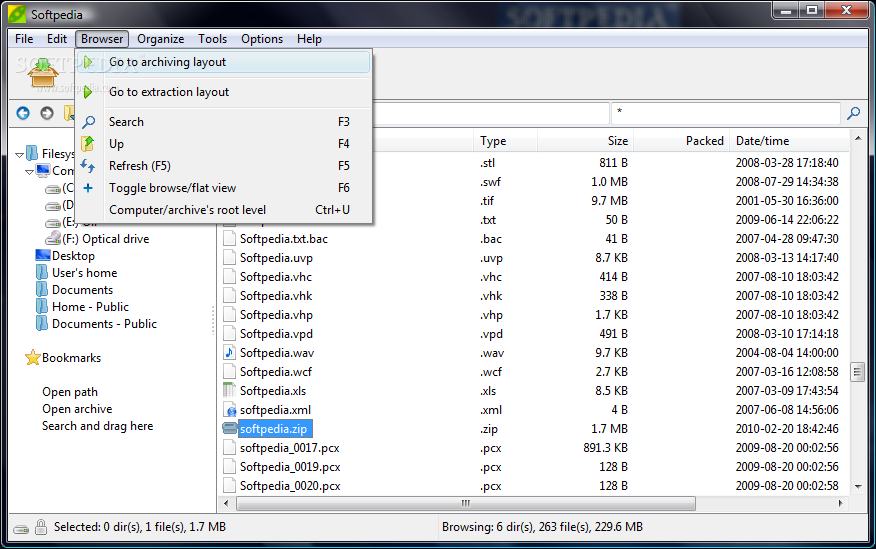876x549 pixels.
Task: Click the scroll up arrow of file list
Action: 858,138
